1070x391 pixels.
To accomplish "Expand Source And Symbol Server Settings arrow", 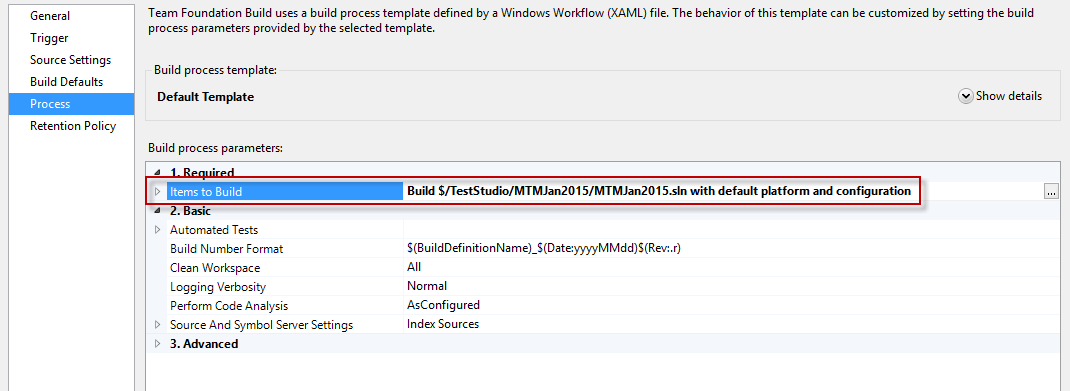I will [x=158, y=324].
